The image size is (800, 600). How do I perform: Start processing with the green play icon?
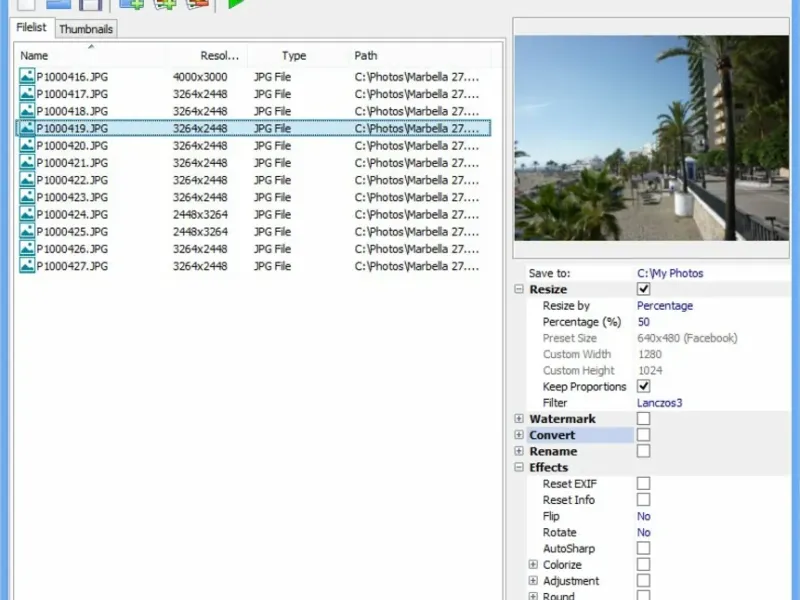pyautogui.click(x=235, y=4)
